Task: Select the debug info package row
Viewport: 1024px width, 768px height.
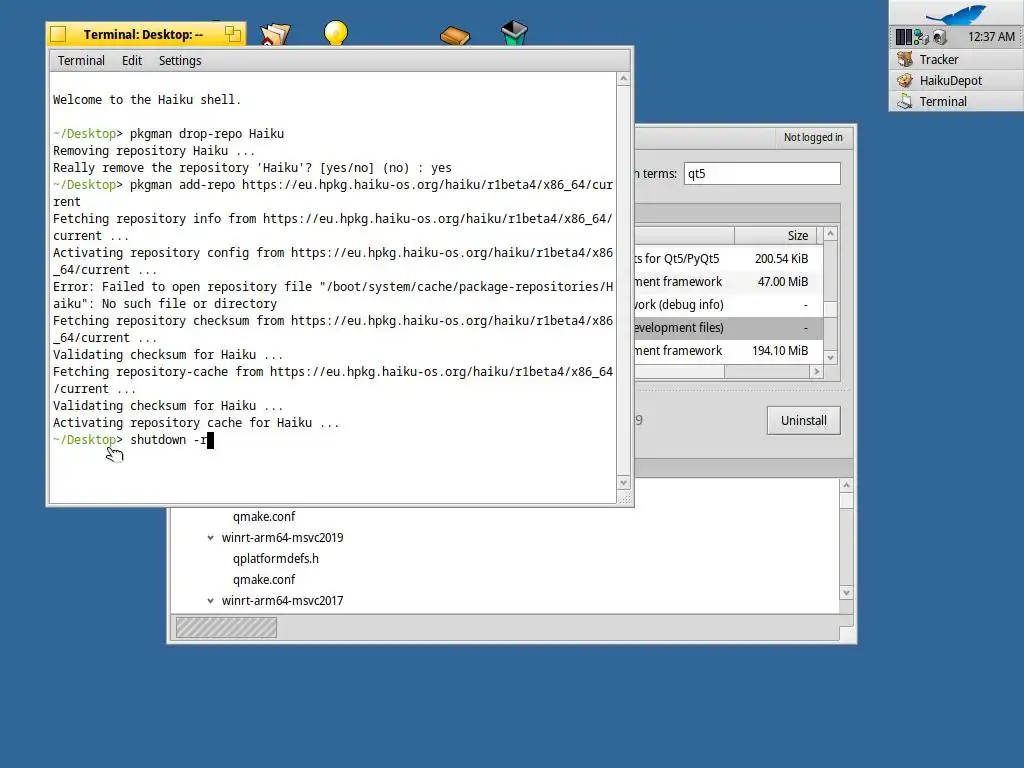Action: point(729,304)
